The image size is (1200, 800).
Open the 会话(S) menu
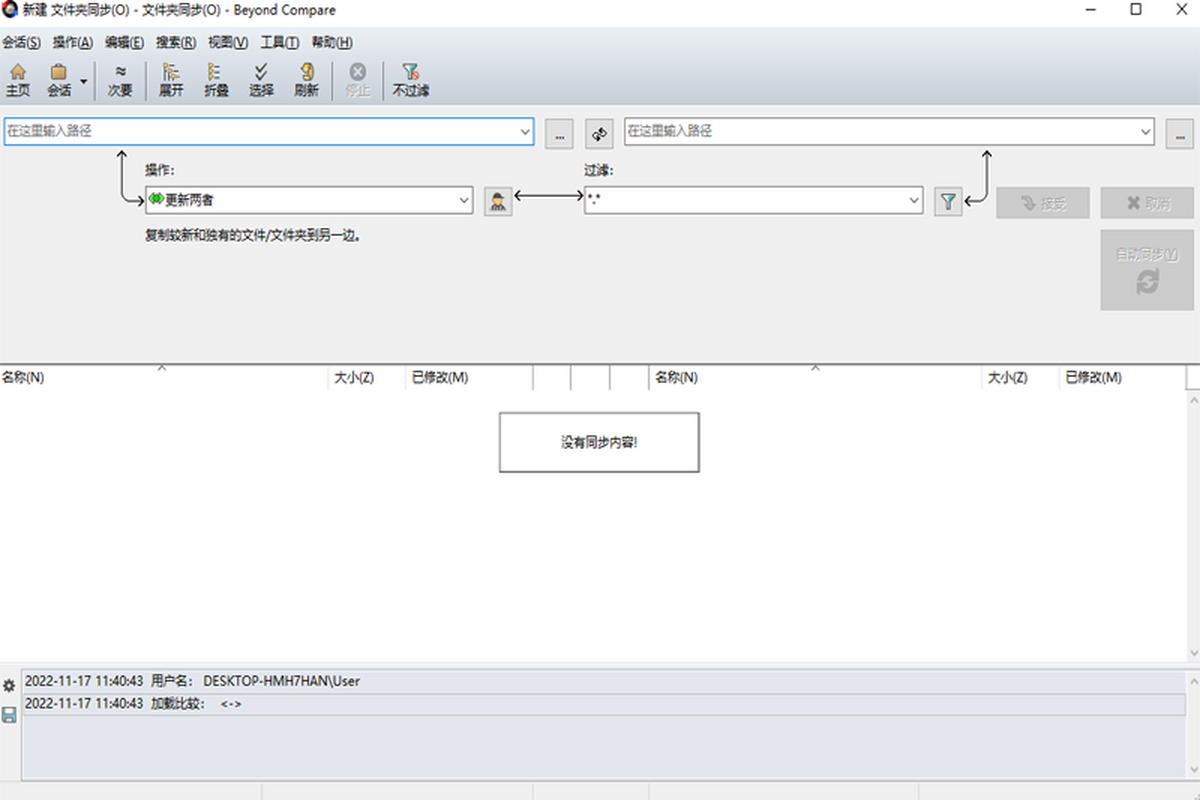pyautogui.click(x=21, y=42)
